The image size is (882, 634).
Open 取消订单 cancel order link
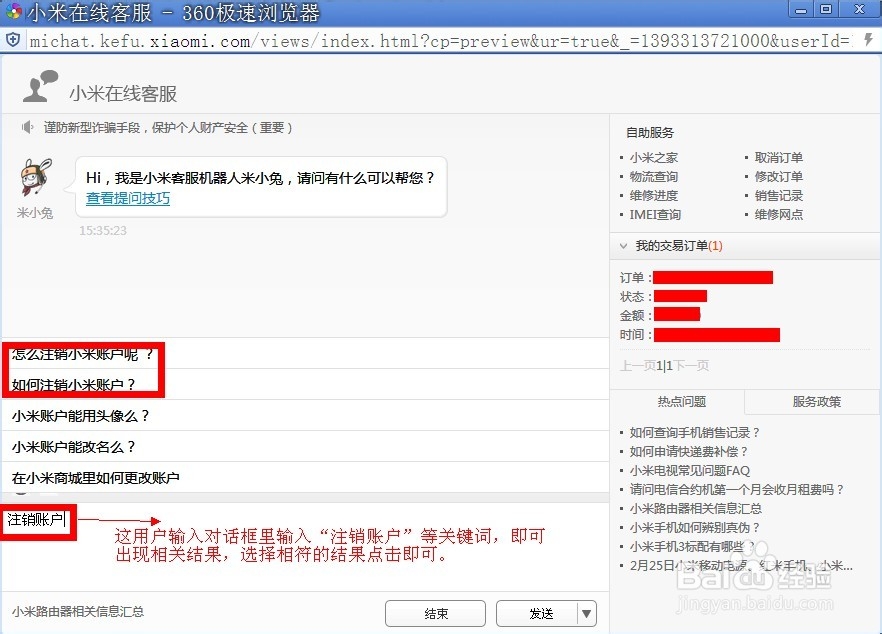click(778, 158)
